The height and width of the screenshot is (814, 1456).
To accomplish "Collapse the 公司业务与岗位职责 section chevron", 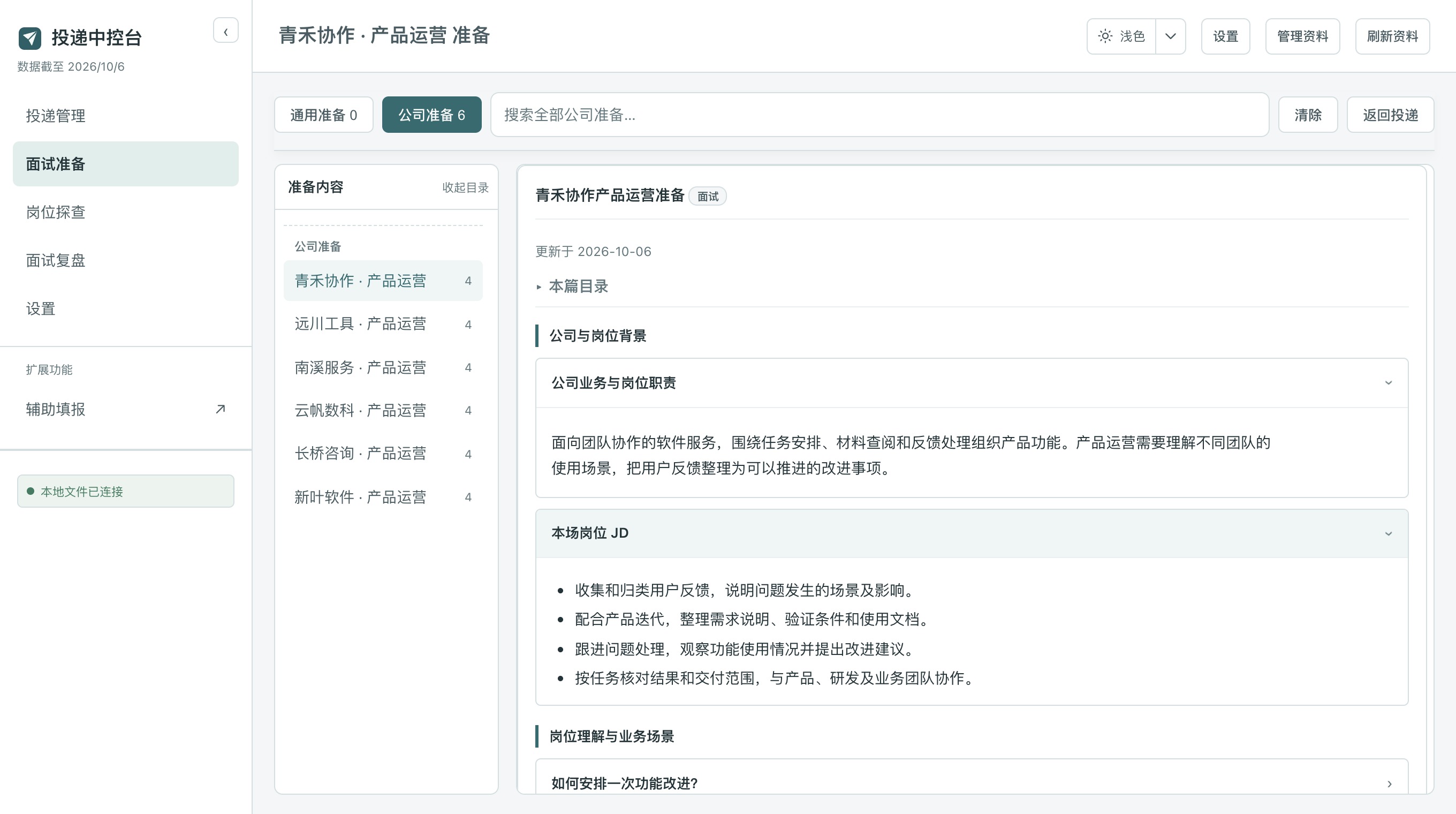I will coord(1388,383).
